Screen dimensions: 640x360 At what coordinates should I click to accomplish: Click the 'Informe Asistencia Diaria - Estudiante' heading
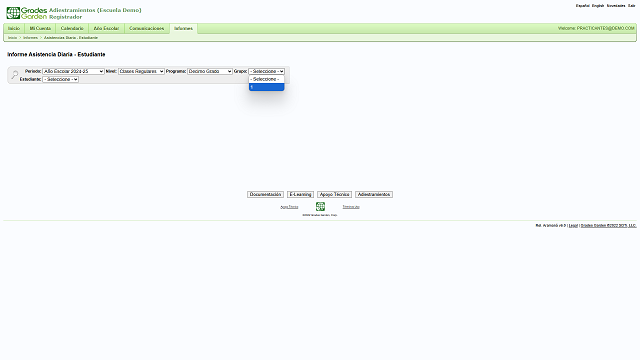(56, 54)
